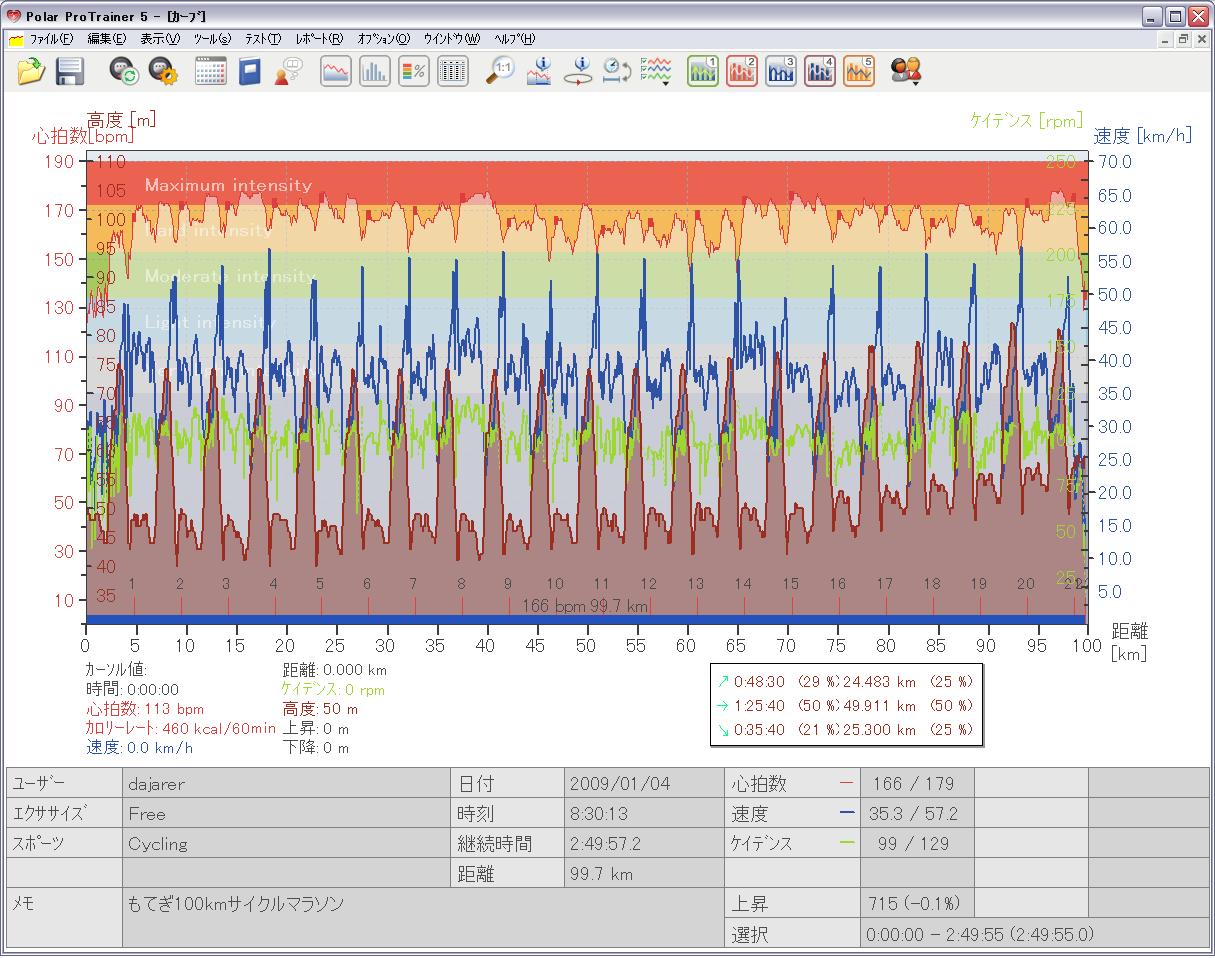Image resolution: width=1215 pixels, height=958 pixels.
Task: Select the ascent row starting 0:48:30
Action: [x=844, y=681]
